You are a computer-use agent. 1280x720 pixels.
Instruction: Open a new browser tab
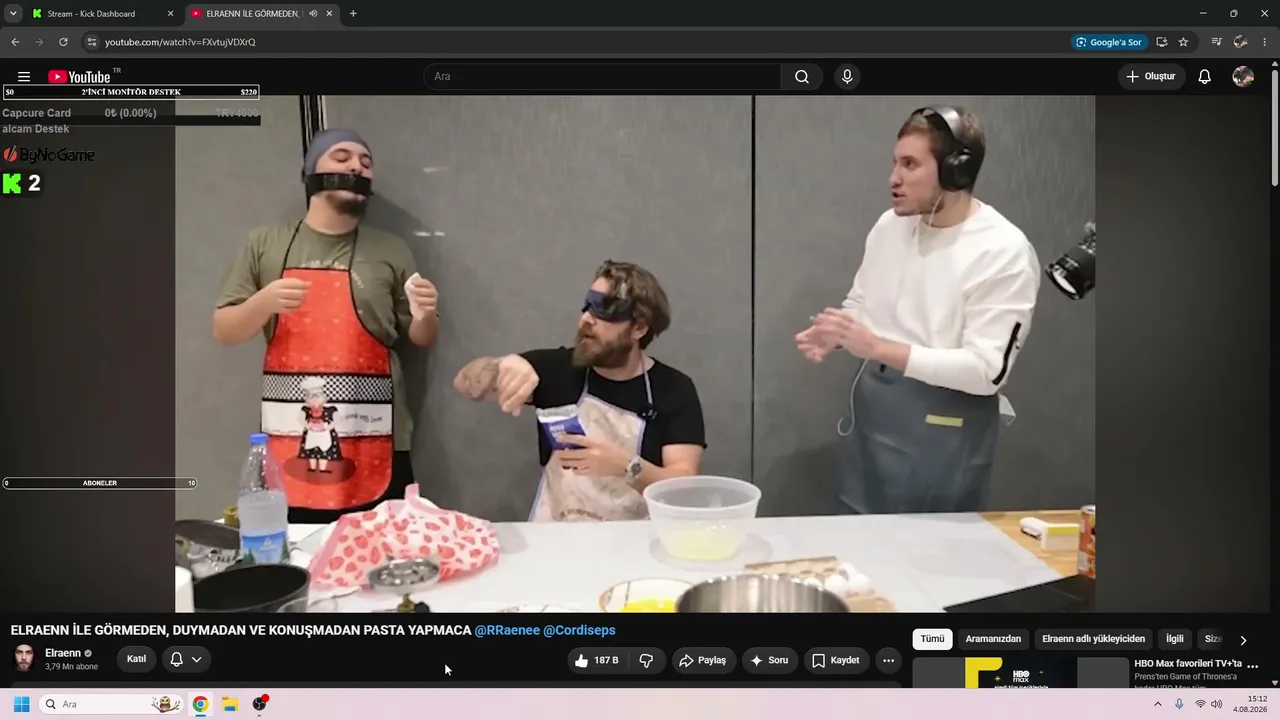pyautogui.click(x=353, y=14)
